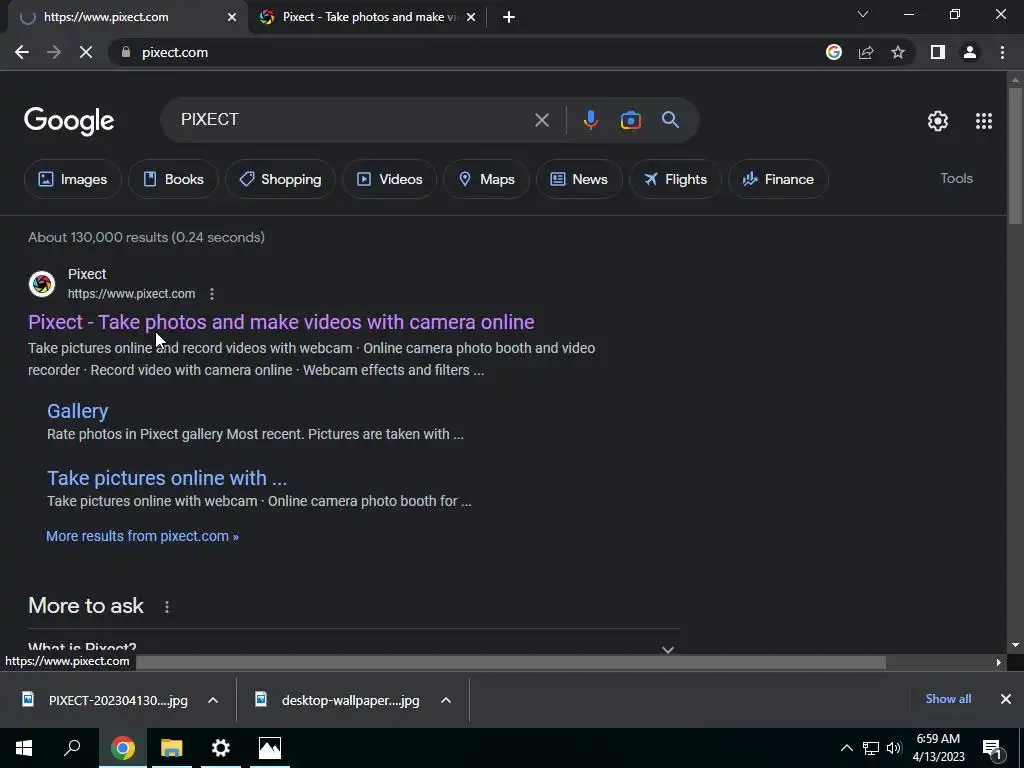Open a new browser tab

[x=509, y=17]
